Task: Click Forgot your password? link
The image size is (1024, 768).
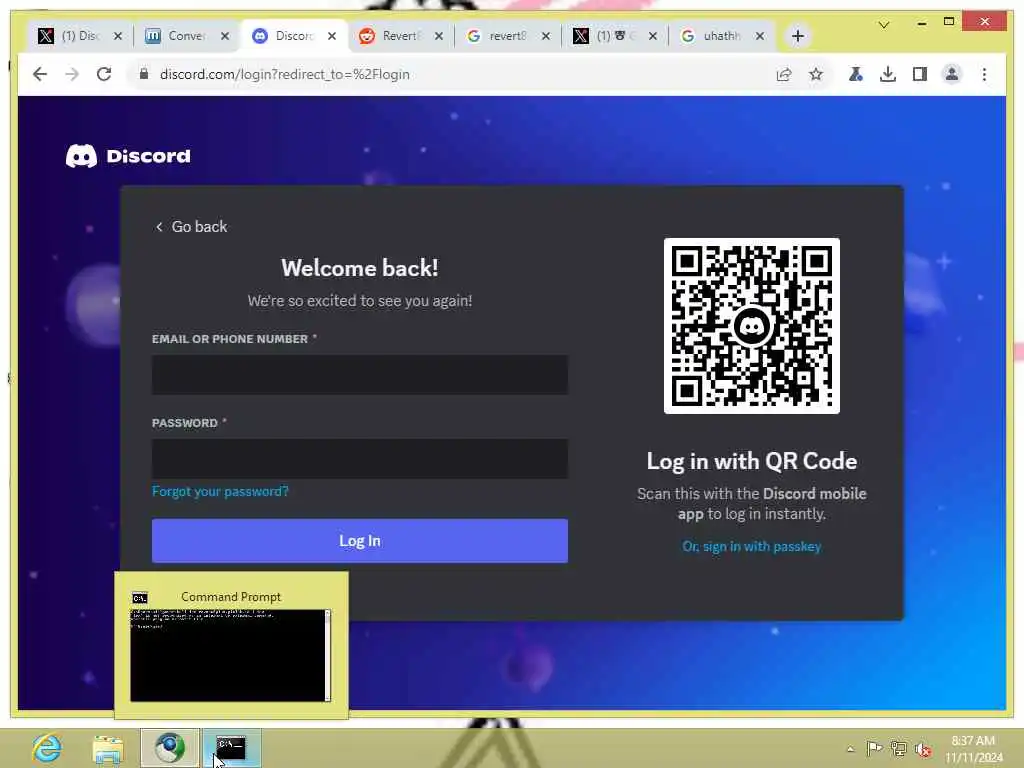Action: click(x=220, y=491)
